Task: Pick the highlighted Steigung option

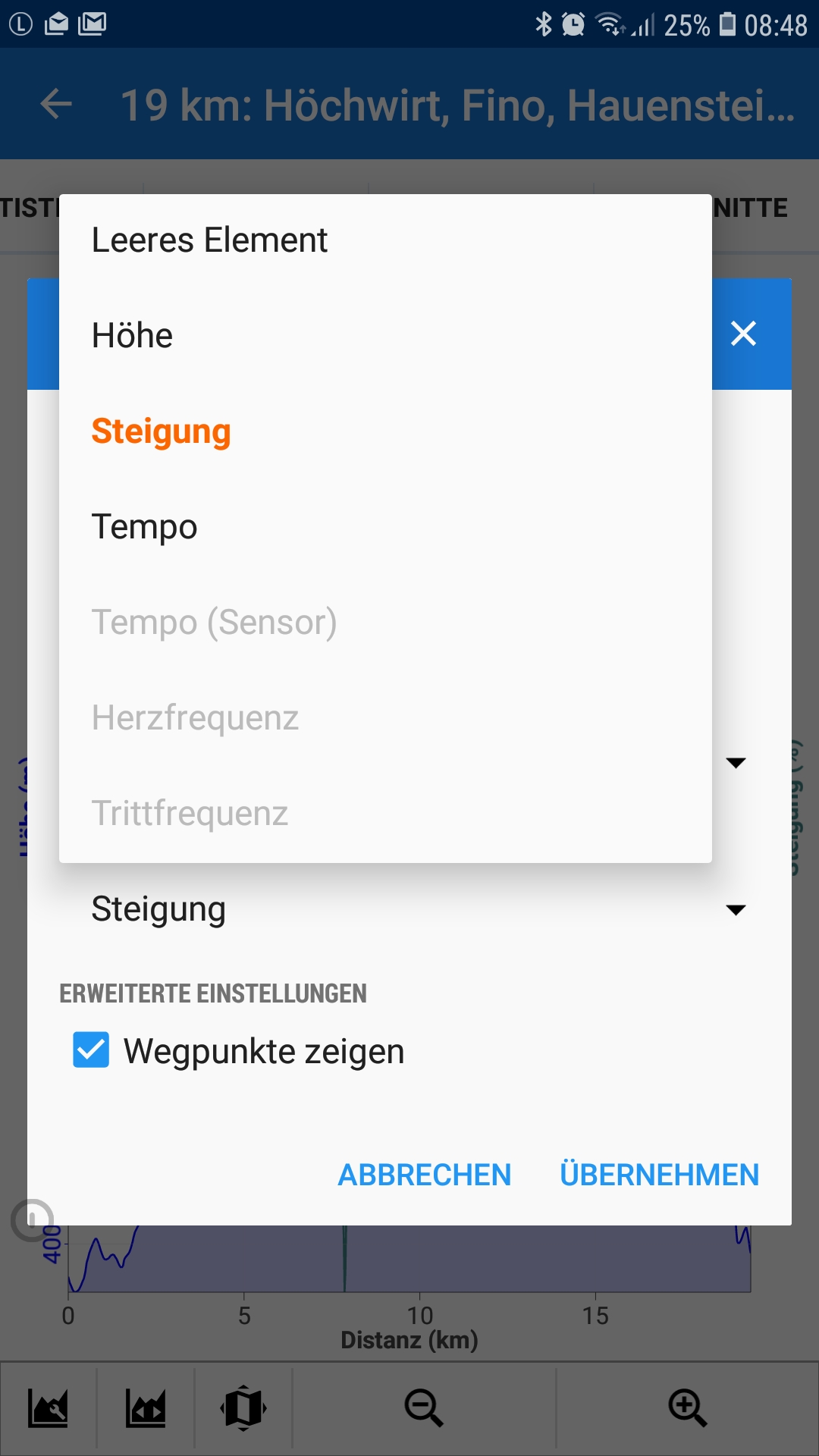Action: click(x=161, y=431)
